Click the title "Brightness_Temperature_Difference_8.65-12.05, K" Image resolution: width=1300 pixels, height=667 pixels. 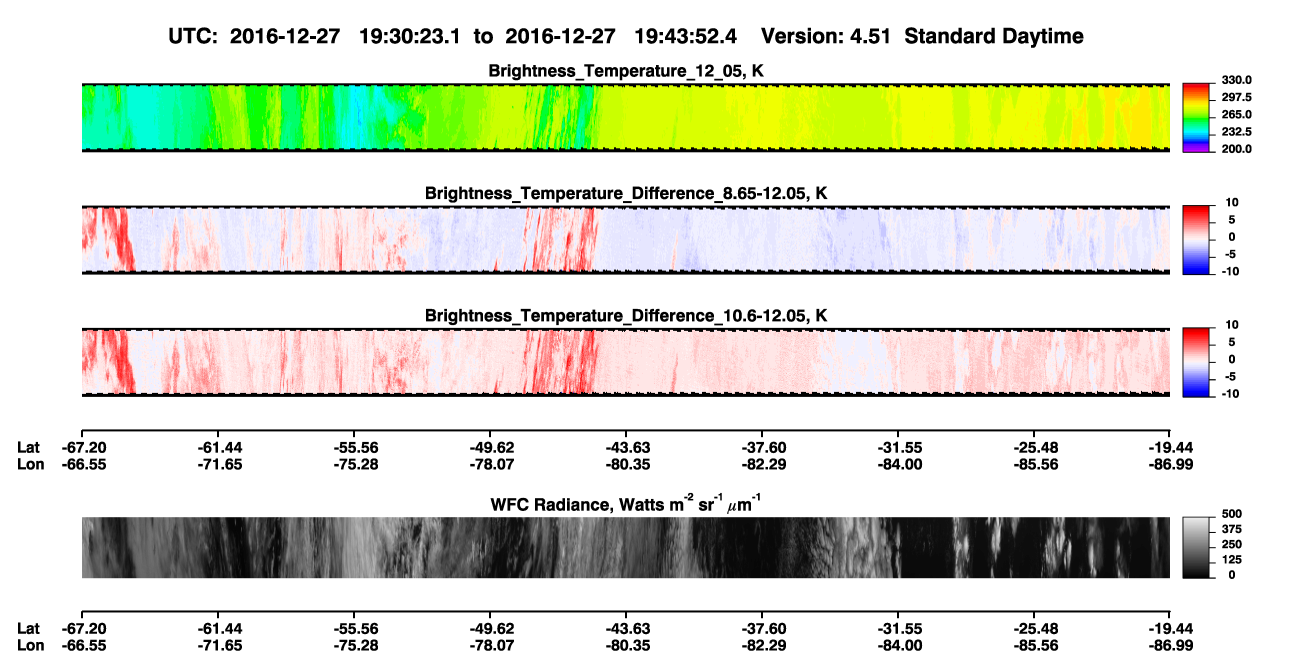(x=626, y=193)
